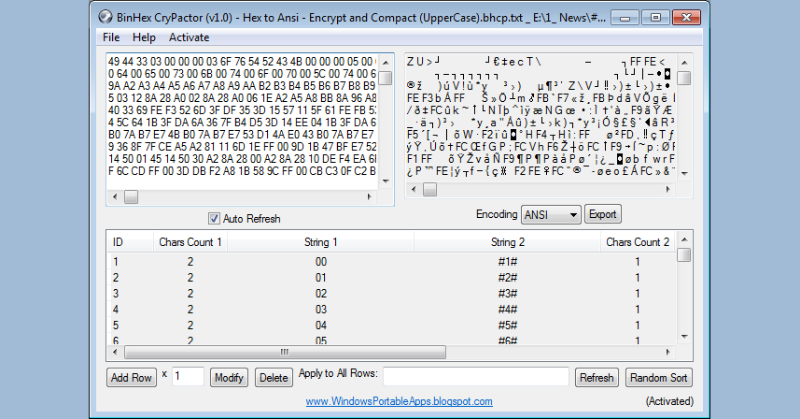Screen dimensions: 800x419
Task: Click the String 1 column header
Action: (x=320, y=242)
